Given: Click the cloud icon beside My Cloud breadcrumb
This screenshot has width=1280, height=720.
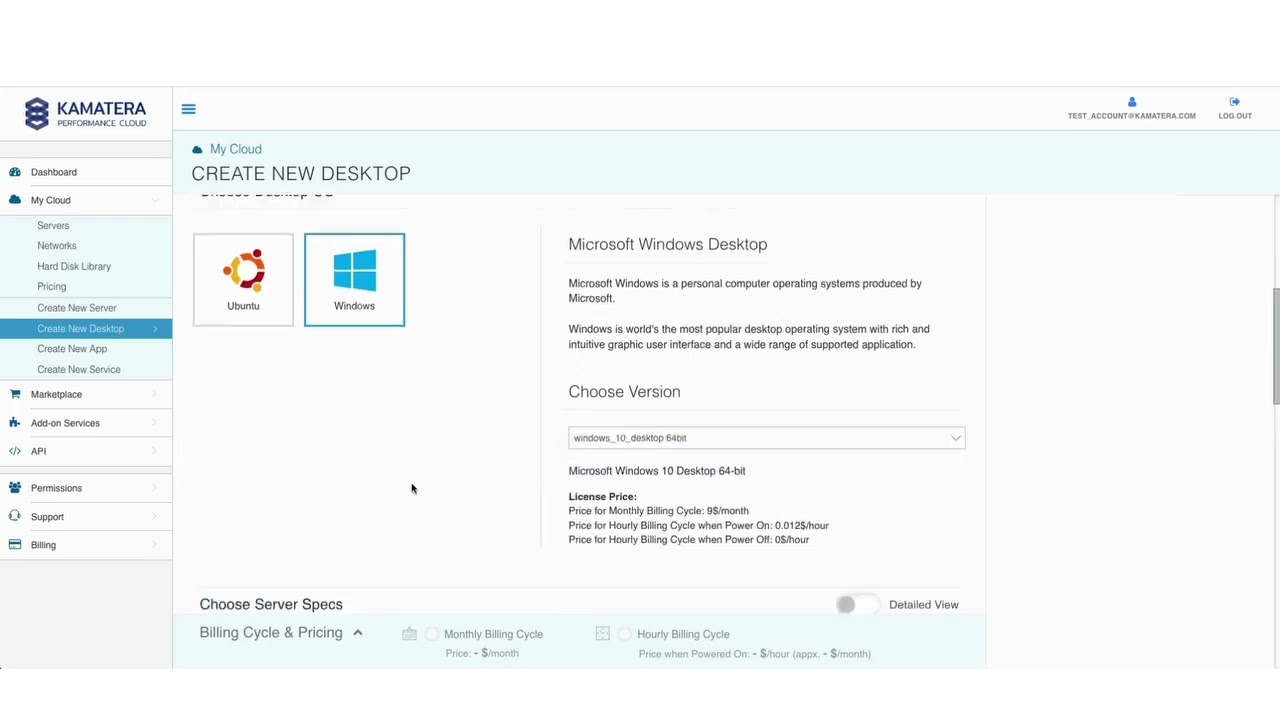Looking at the screenshot, I should (x=197, y=149).
